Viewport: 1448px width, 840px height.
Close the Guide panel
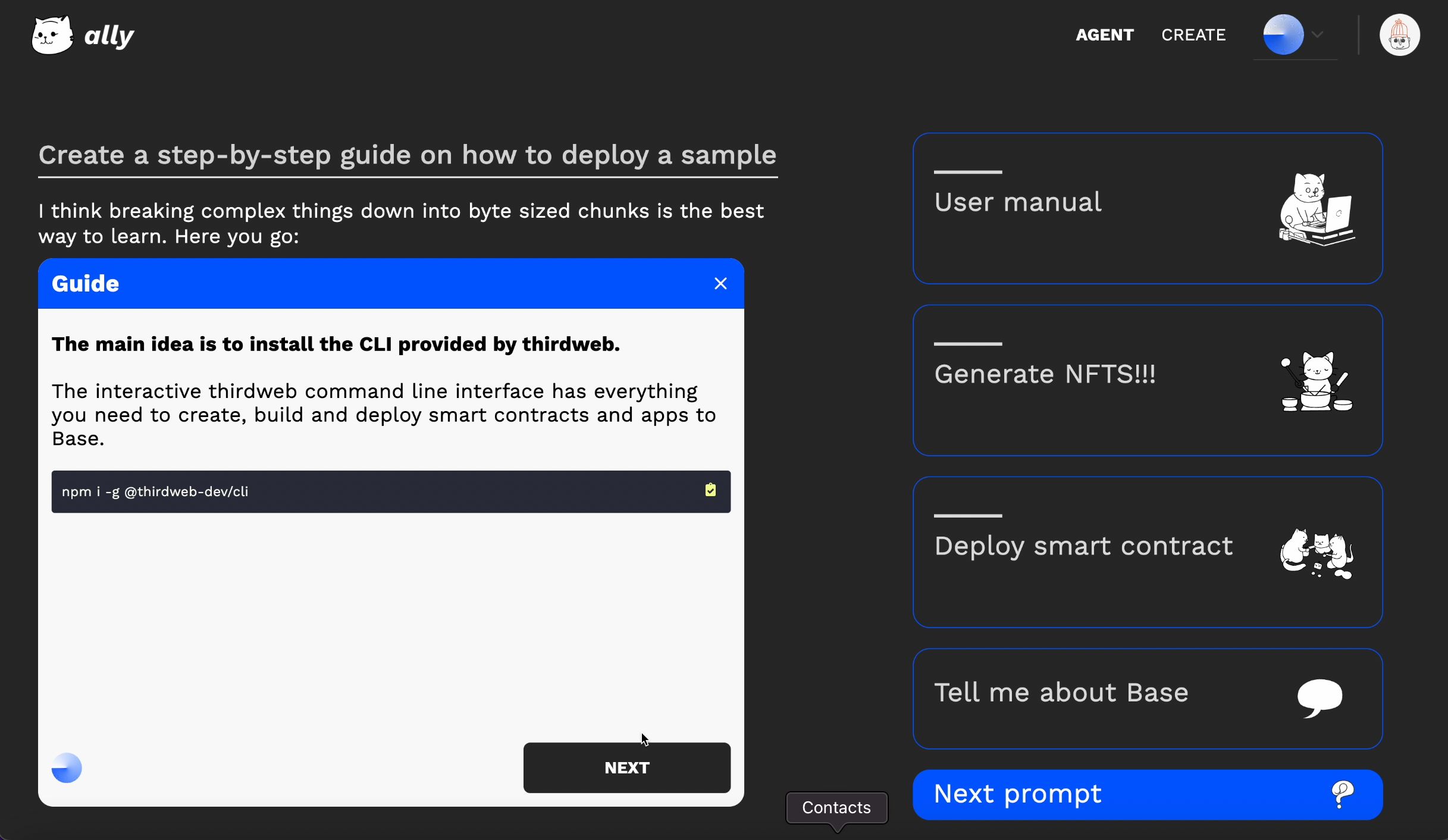click(x=720, y=284)
